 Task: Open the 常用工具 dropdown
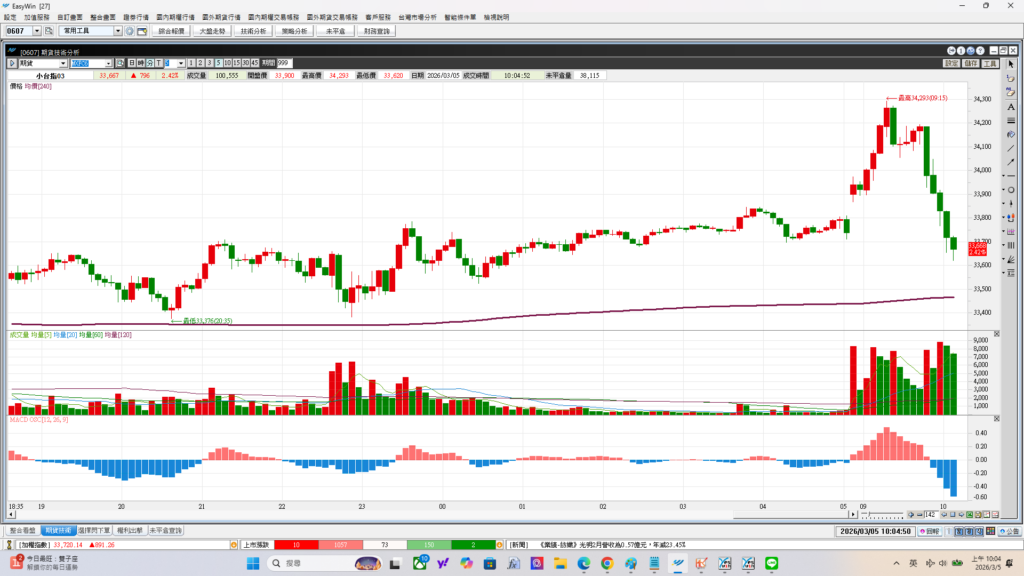118,31
